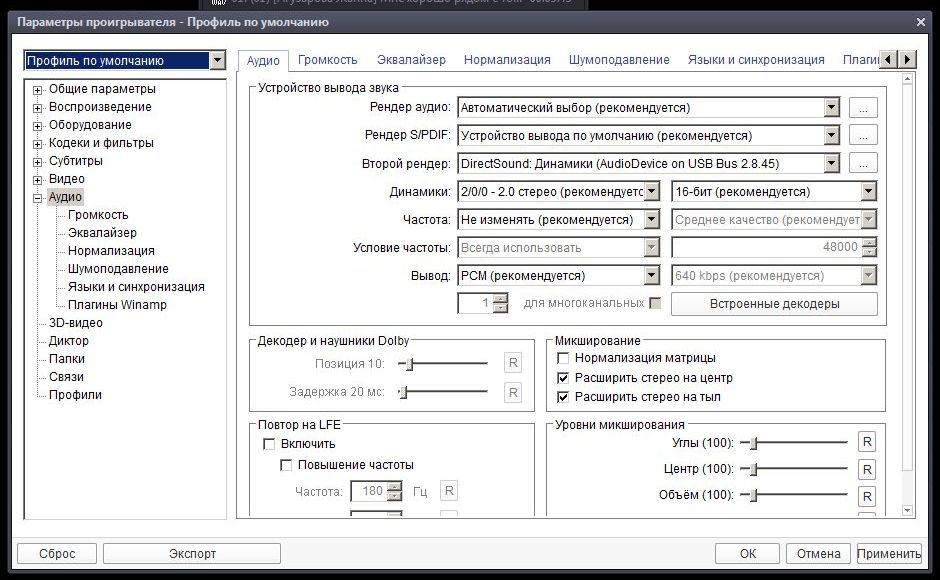Apply changes with the Применить button
The image size is (940, 580).
point(889,554)
